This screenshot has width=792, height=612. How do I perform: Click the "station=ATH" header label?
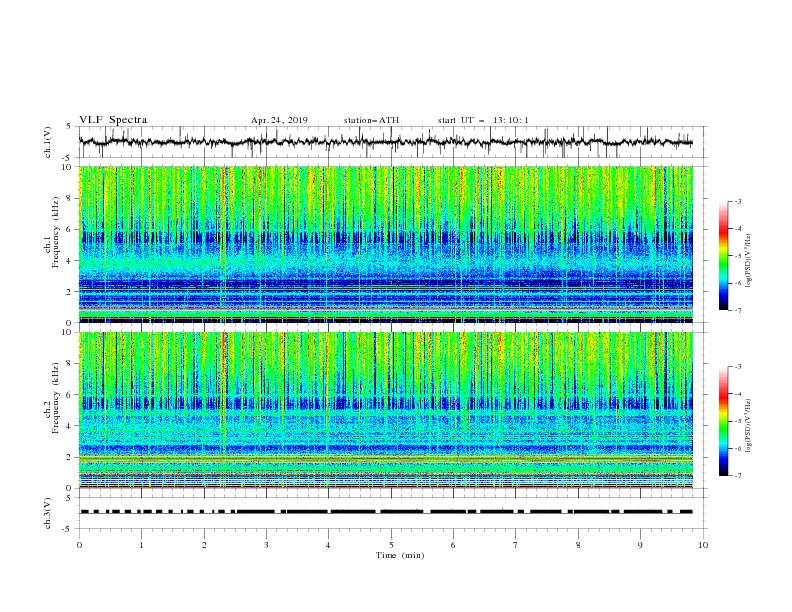click(x=371, y=120)
